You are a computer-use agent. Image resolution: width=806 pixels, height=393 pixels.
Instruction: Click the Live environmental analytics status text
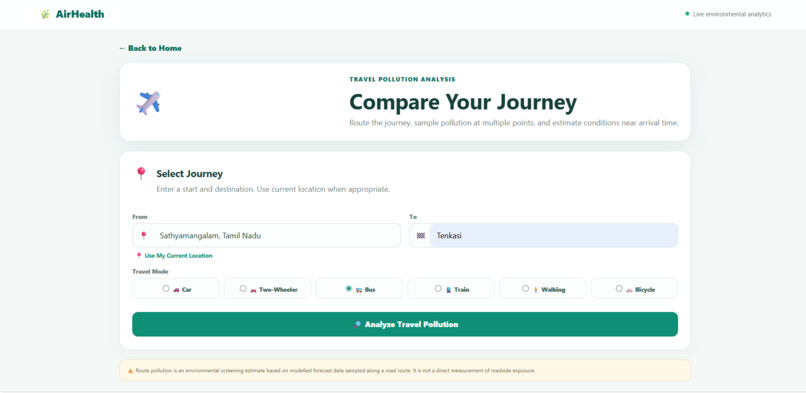click(732, 14)
